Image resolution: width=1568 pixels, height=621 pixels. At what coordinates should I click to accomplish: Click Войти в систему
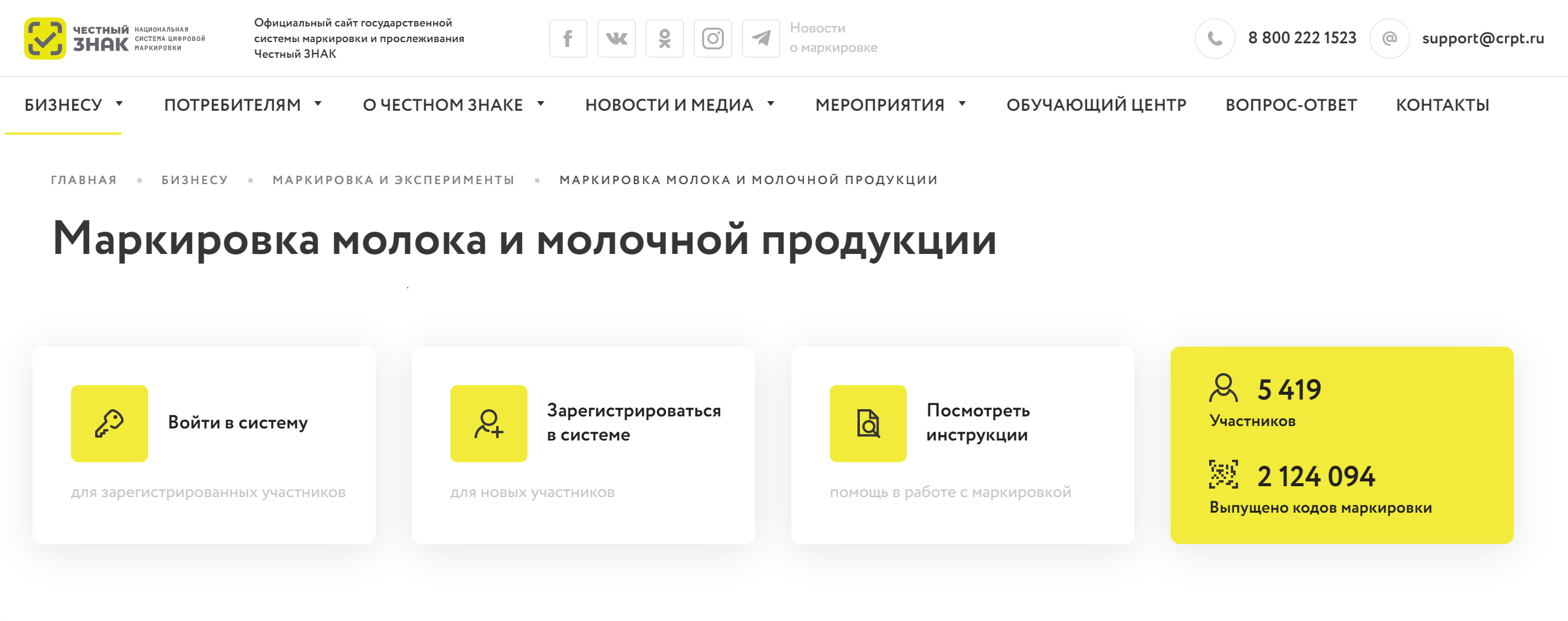[x=238, y=422]
